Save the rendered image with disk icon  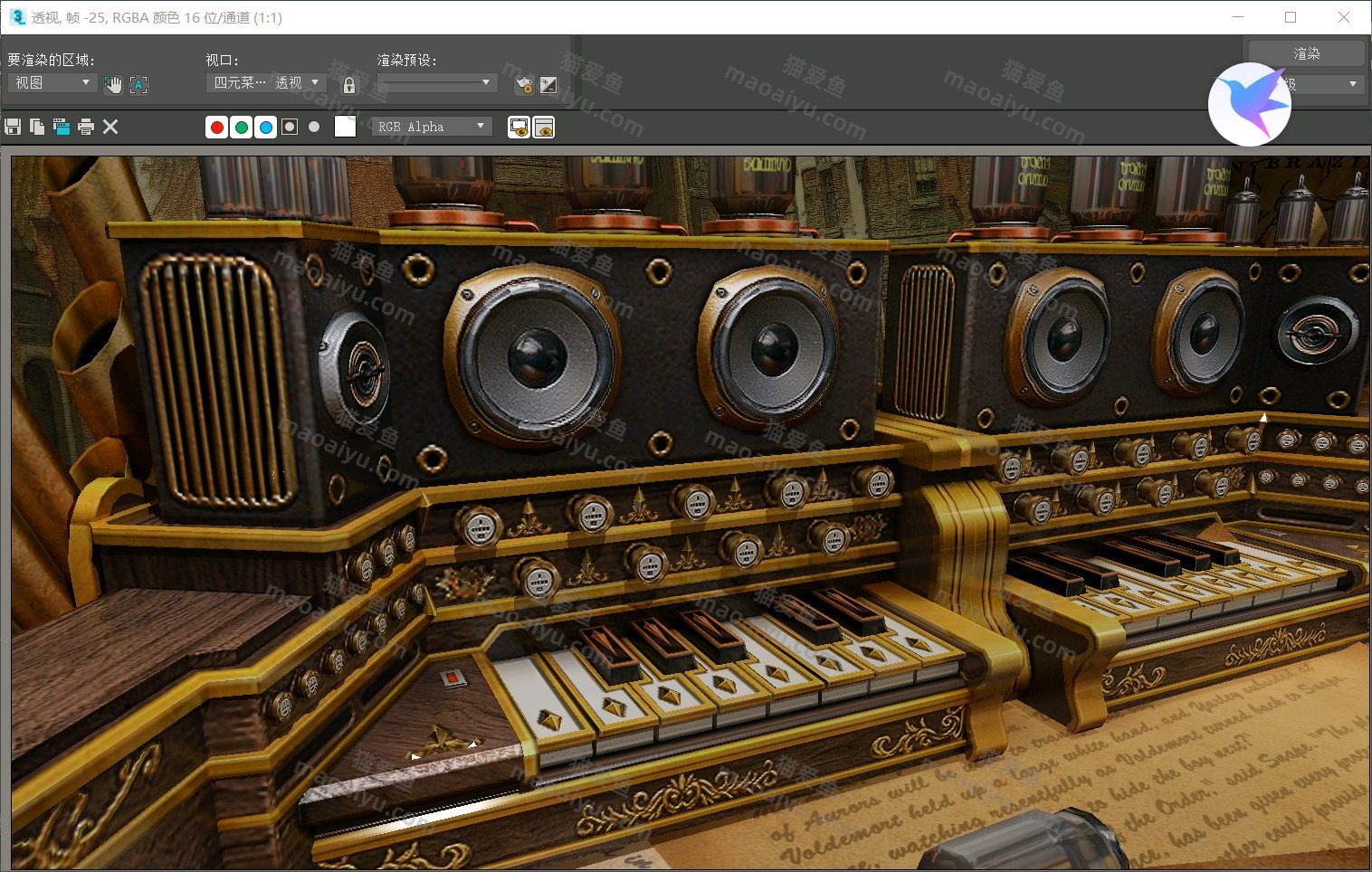(13, 127)
